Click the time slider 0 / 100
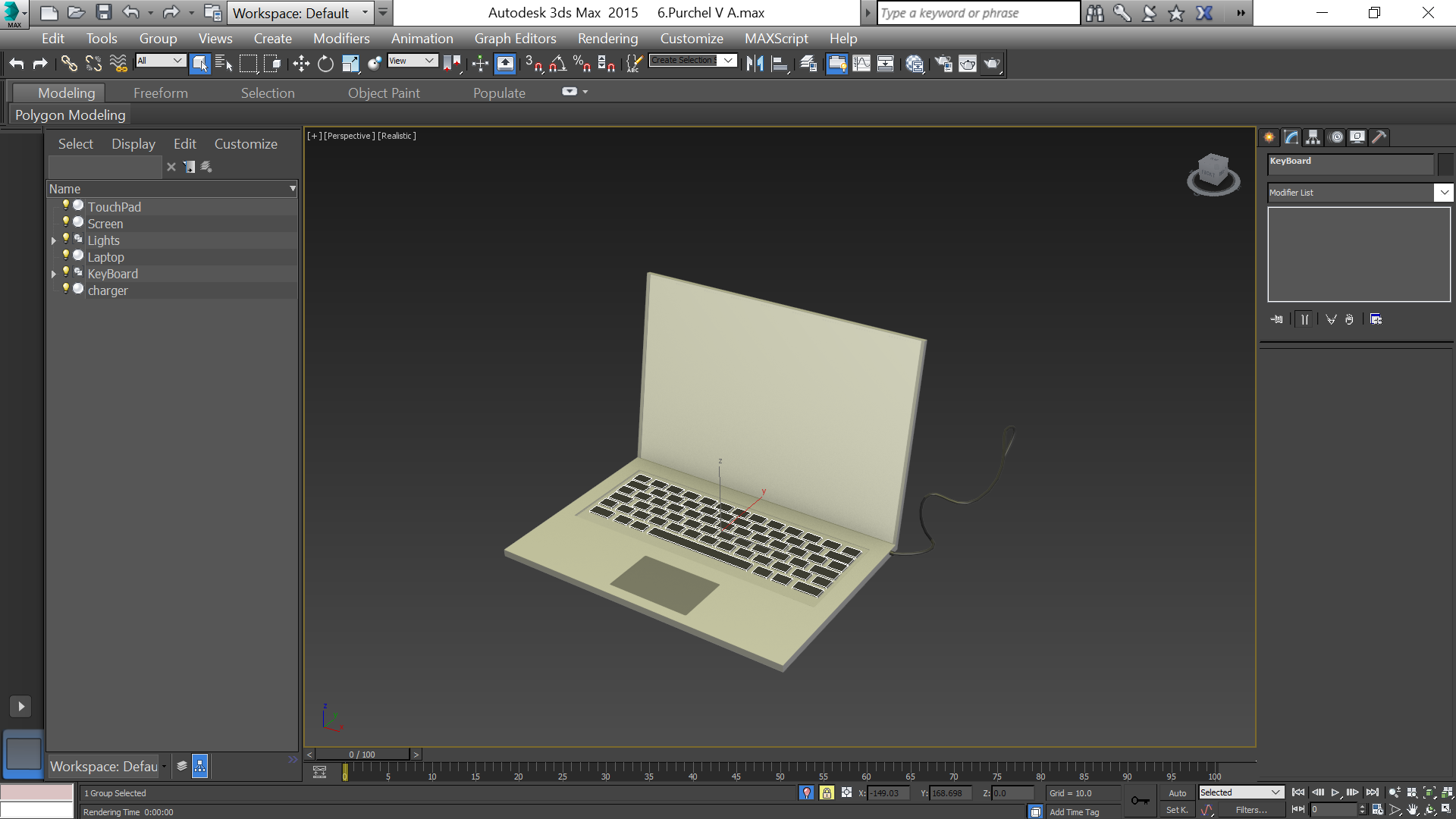This screenshot has height=819, width=1456. click(362, 755)
